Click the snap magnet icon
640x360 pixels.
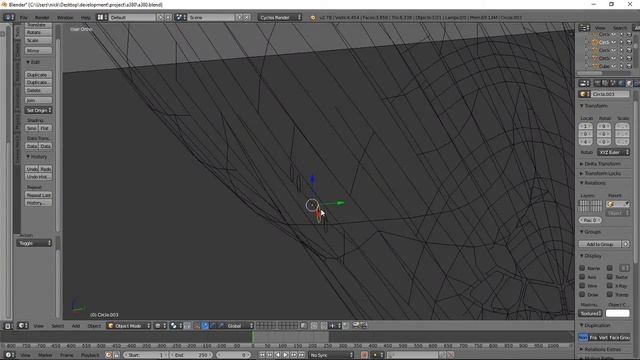click(x=324, y=326)
